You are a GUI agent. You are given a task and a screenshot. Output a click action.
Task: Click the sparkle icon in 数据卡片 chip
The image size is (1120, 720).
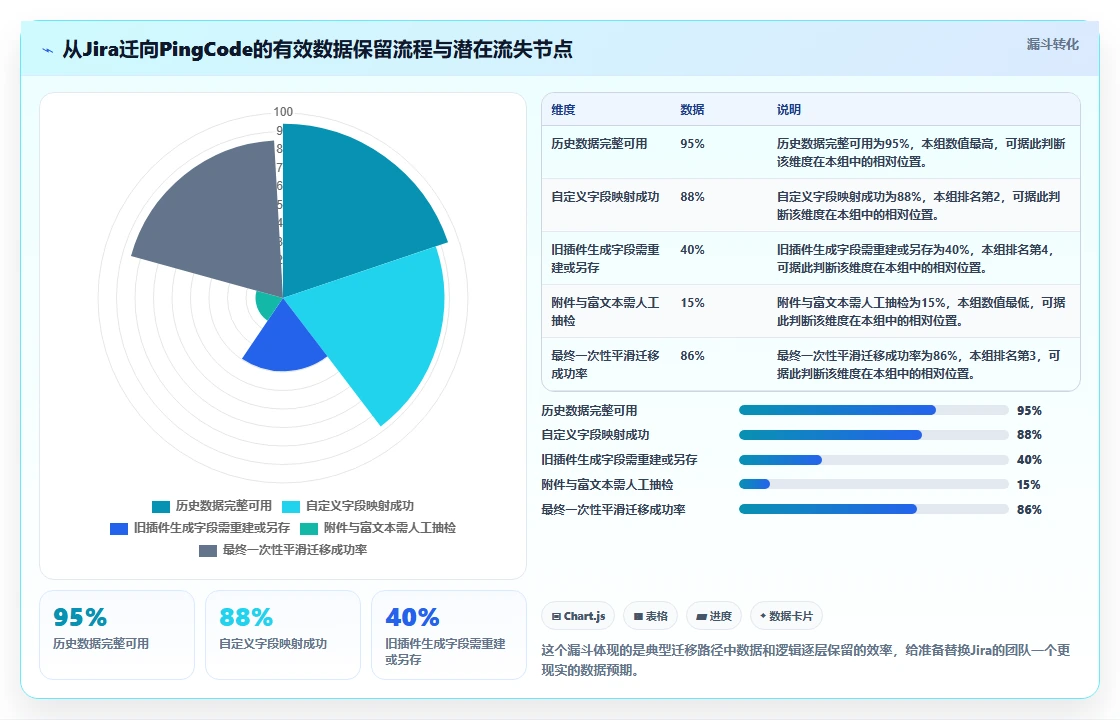(x=763, y=616)
